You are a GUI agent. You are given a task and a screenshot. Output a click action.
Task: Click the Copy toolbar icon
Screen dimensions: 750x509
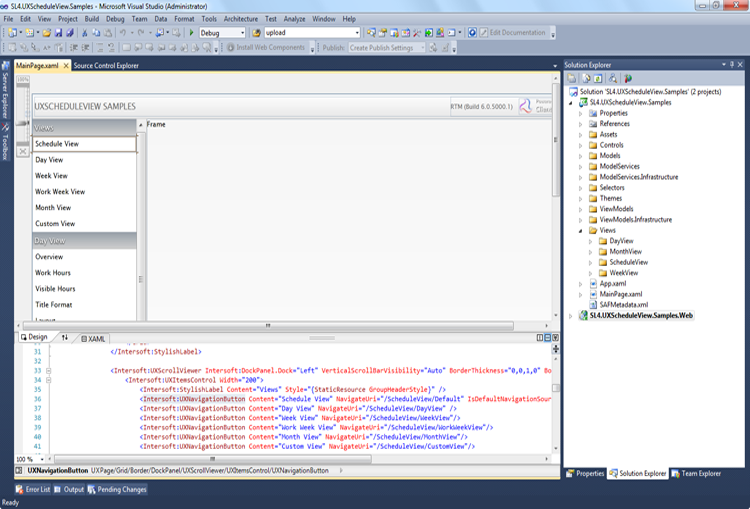[96, 33]
